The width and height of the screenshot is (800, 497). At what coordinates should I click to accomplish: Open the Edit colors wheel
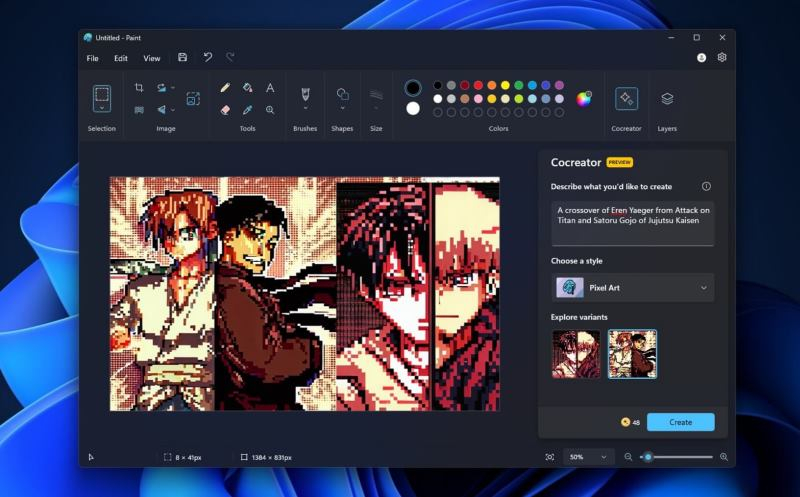[x=584, y=98]
